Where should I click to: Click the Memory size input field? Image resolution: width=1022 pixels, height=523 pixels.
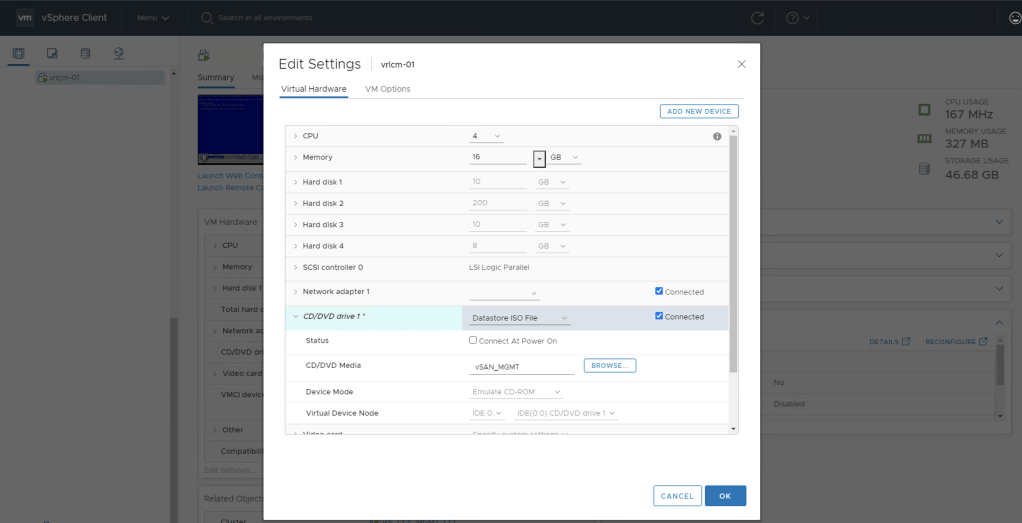point(498,158)
